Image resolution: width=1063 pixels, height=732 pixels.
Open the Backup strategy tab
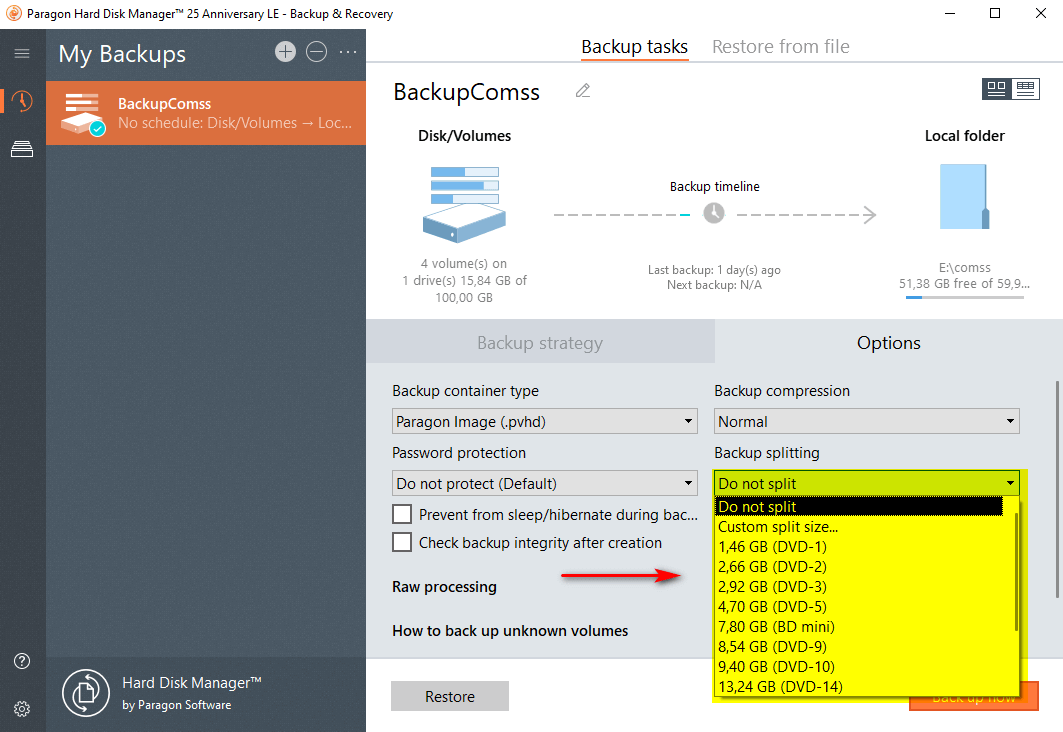(540, 342)
